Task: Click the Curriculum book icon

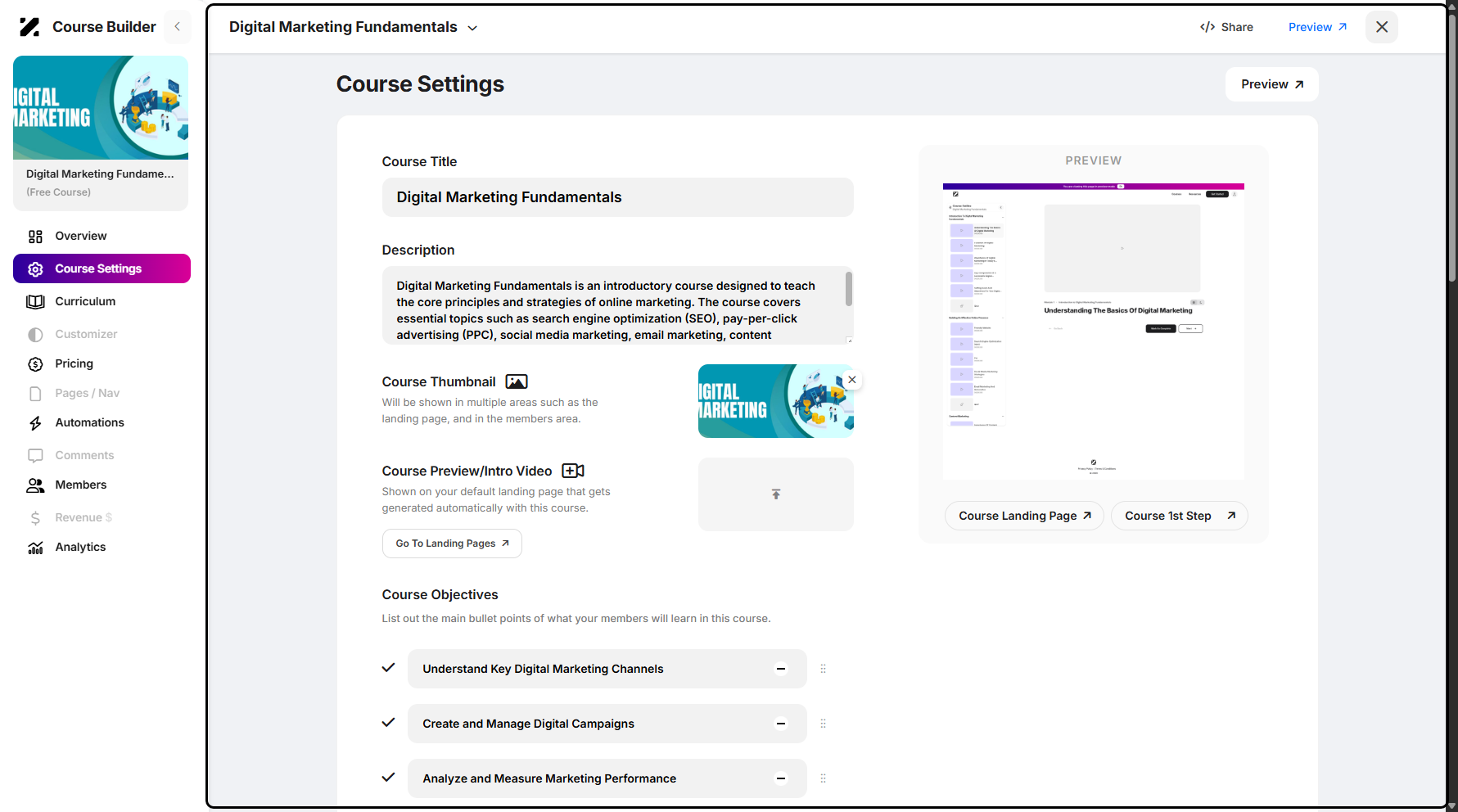Action: pos(35,302)
